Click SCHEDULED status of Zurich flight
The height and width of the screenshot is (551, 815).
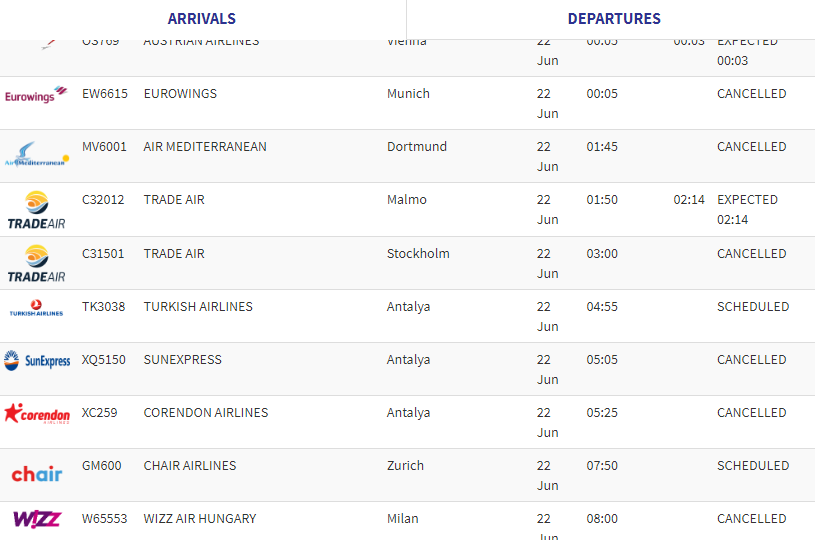pos(753,466)
